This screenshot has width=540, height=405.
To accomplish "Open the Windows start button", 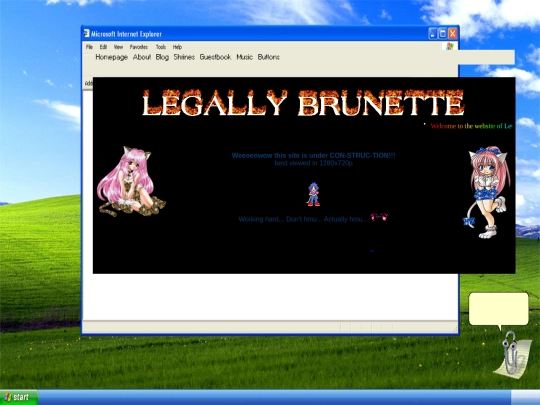I will click(x=19, y=397).
